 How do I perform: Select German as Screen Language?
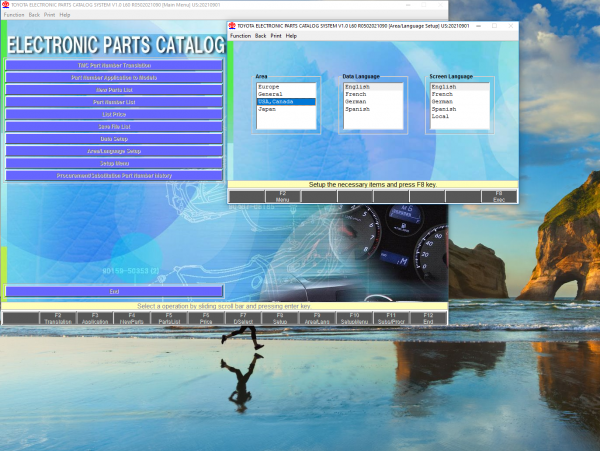(x=443, y=101)
